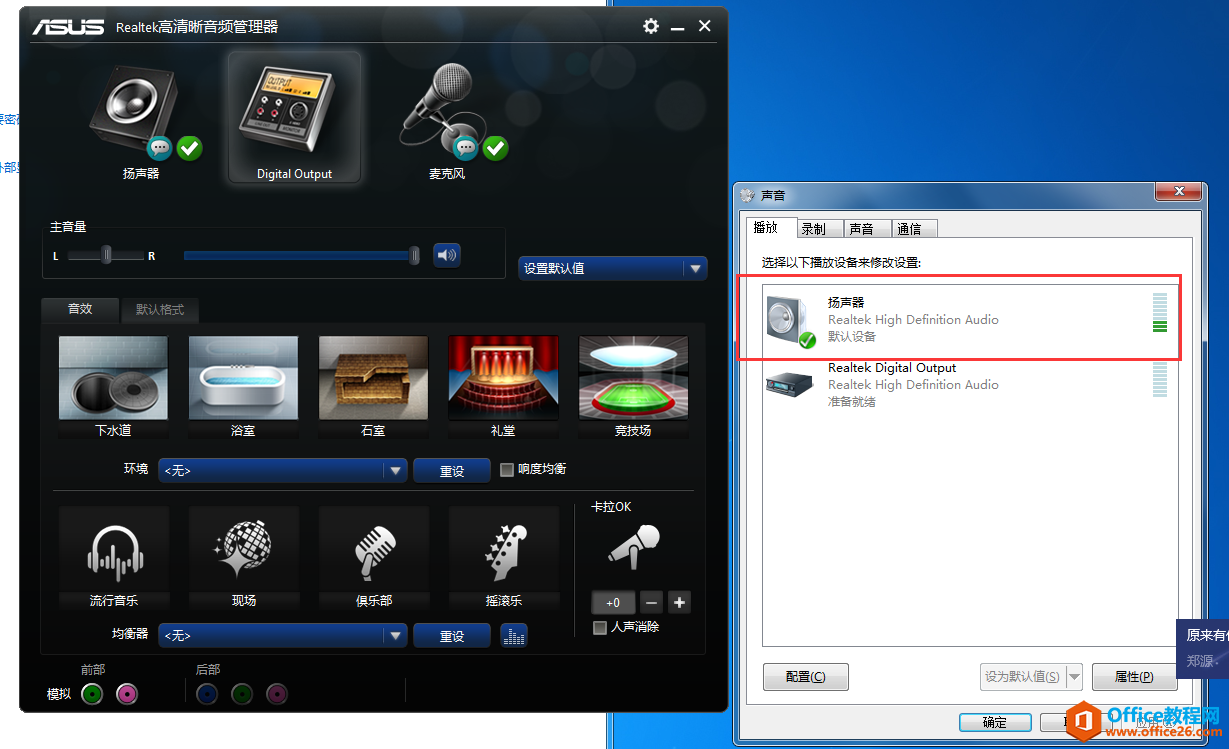Click the rear pink analog jack
The image size is (1229, 749).
[x=277, y=693]
